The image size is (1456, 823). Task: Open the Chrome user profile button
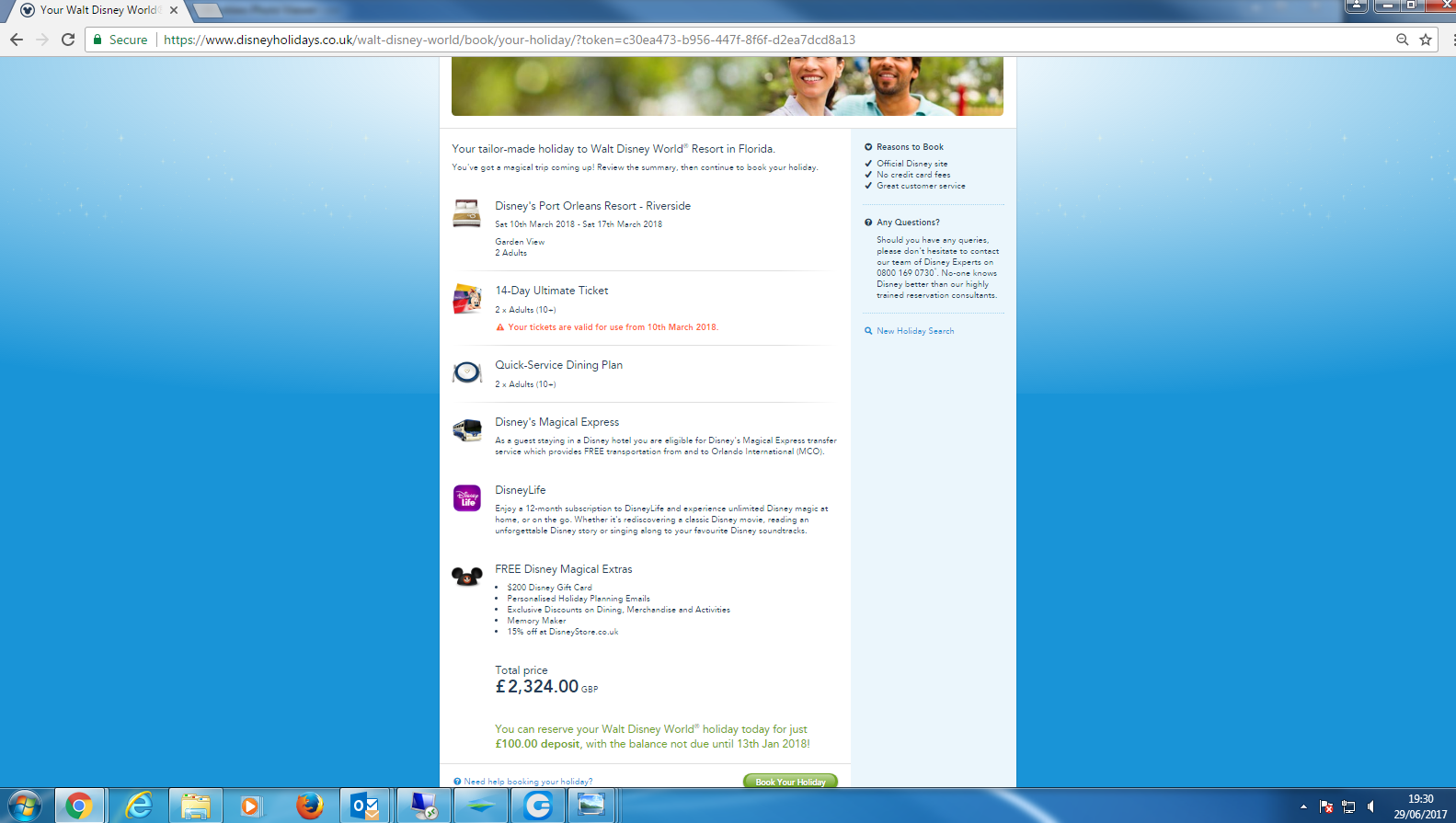pos(1356,6)
